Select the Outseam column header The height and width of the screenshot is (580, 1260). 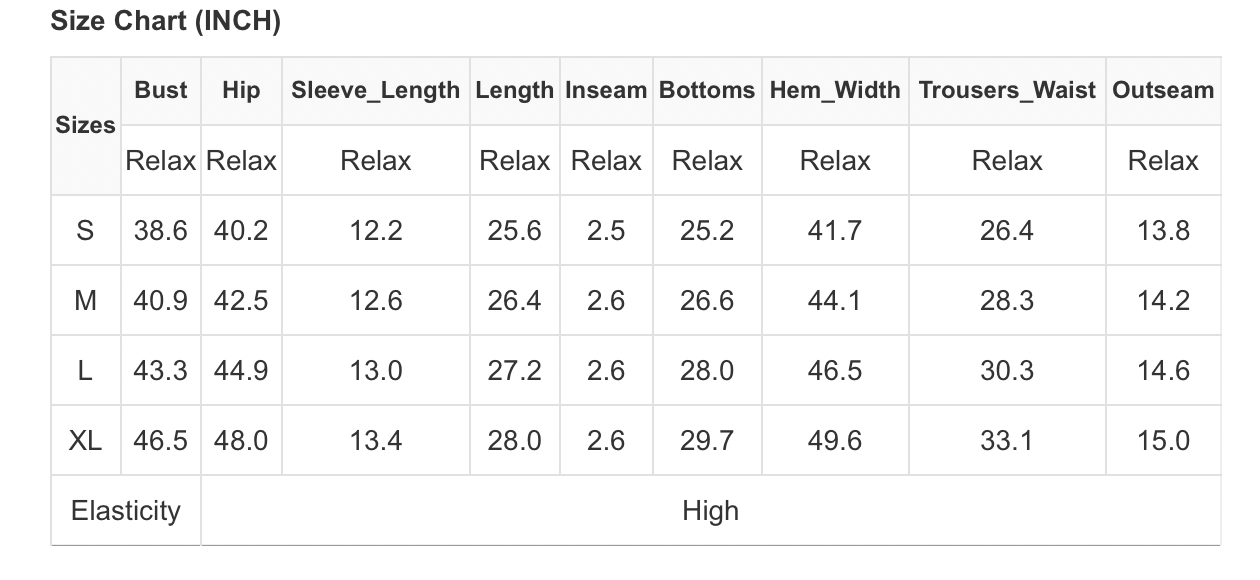(x=1163, y=90)
